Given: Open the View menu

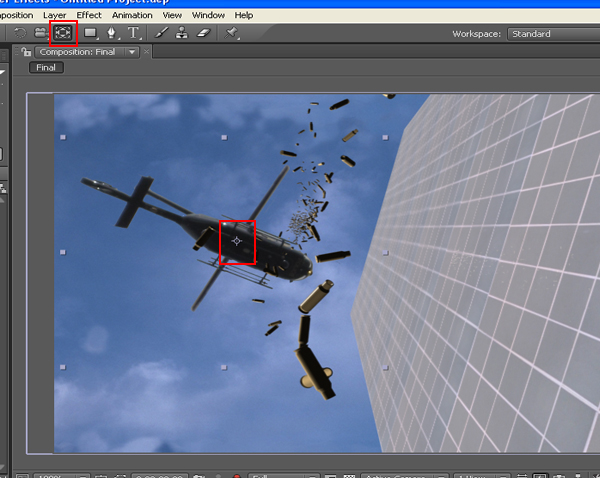Looking at the screenshot, I should [x=172, y=15].
